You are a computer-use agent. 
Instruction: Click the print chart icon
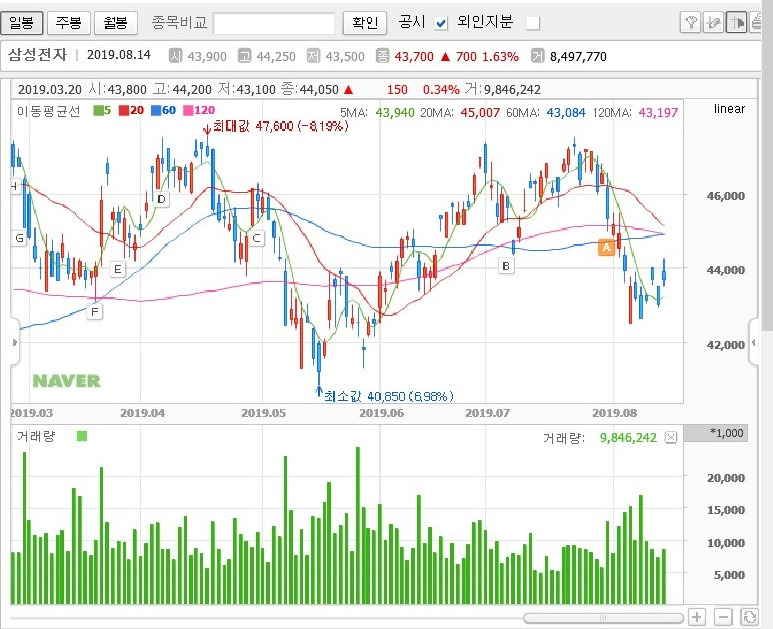point(756,22)
